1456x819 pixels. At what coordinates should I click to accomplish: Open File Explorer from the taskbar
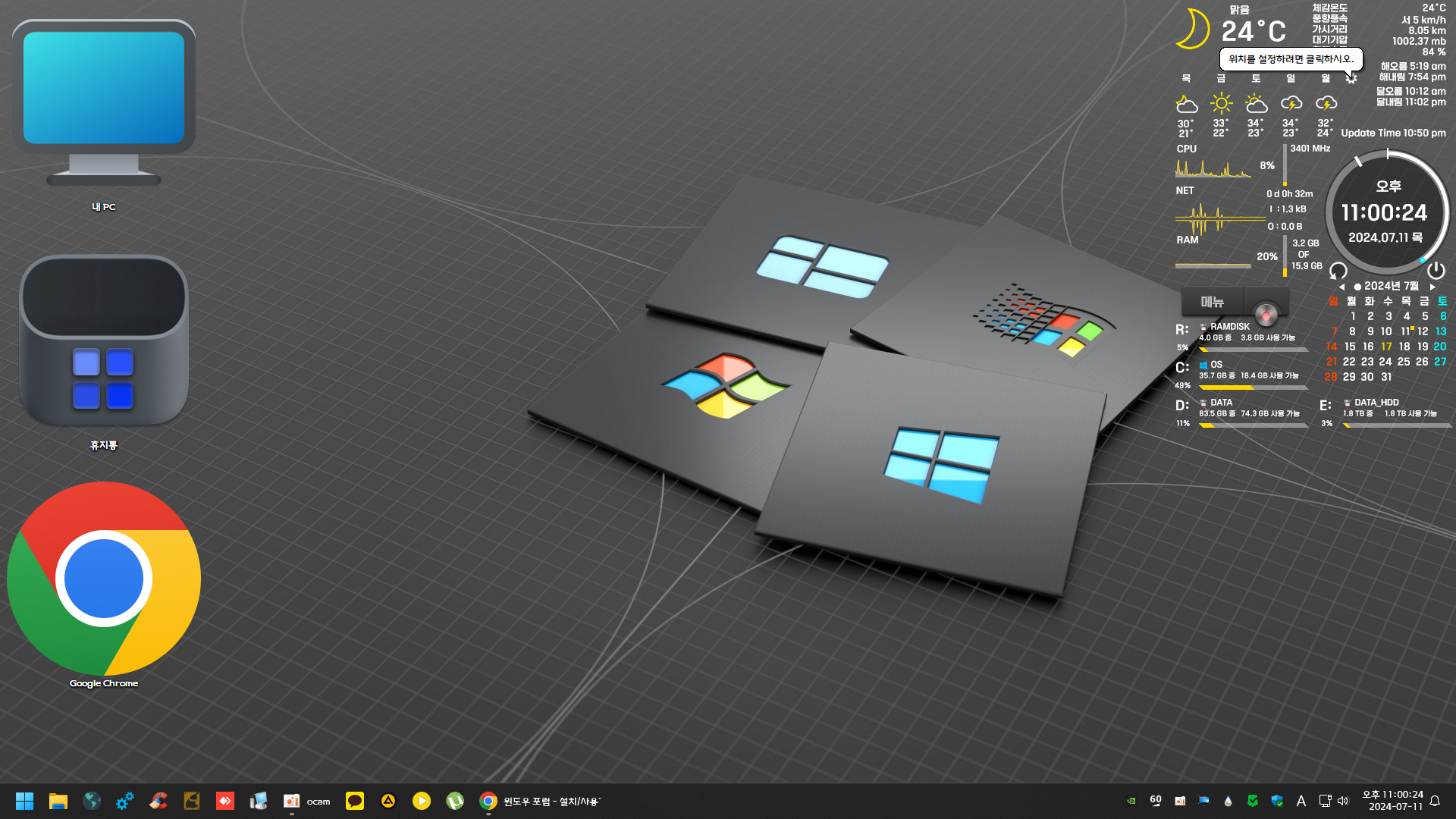(58, 801)
